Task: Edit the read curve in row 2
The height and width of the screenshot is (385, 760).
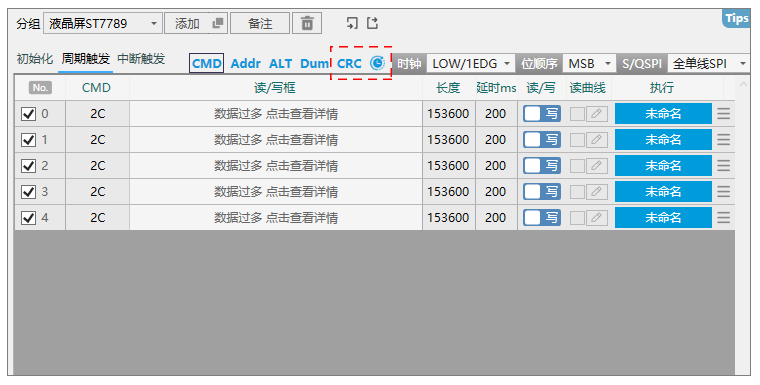Action: tap(597, 165)
